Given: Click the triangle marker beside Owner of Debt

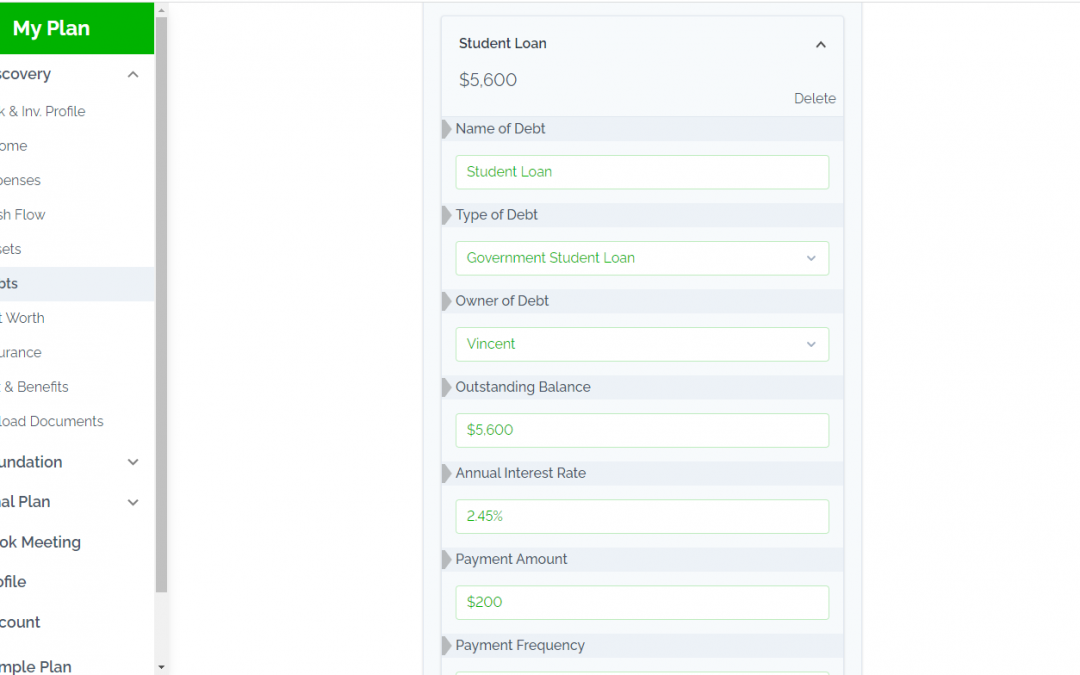Looking at the screenshot, I should [x=446, y=301].
